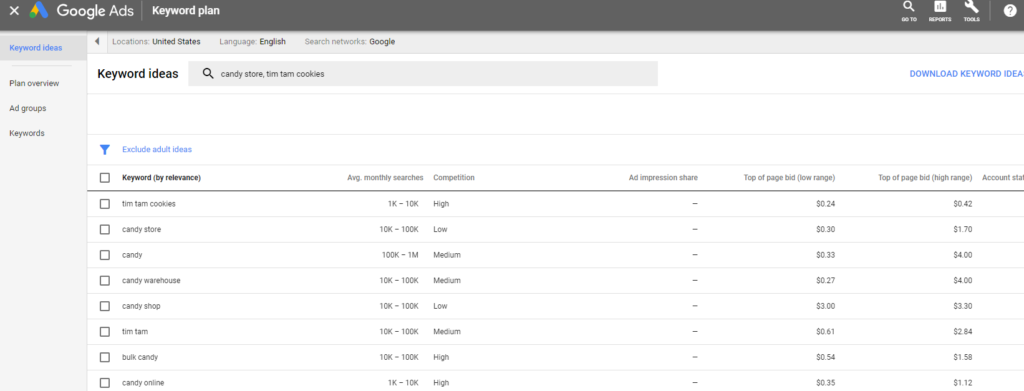Click the keyword 'candy shop'
Viewport: 1024px width, 391px height.
coord(141,306)
